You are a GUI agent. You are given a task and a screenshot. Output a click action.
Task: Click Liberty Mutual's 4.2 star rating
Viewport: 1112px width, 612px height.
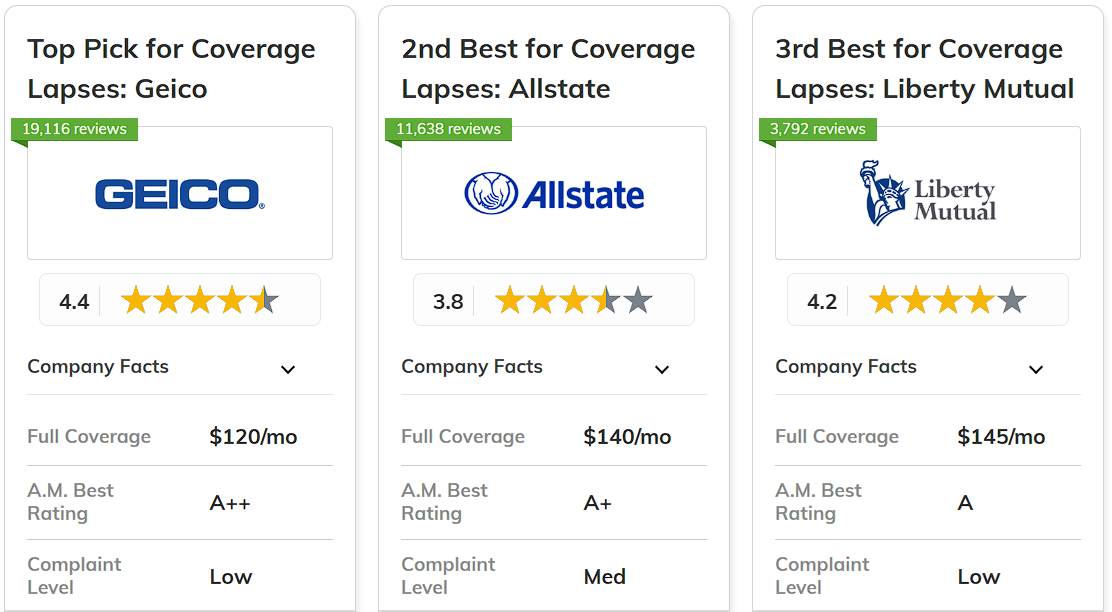[x=928, y=300]
